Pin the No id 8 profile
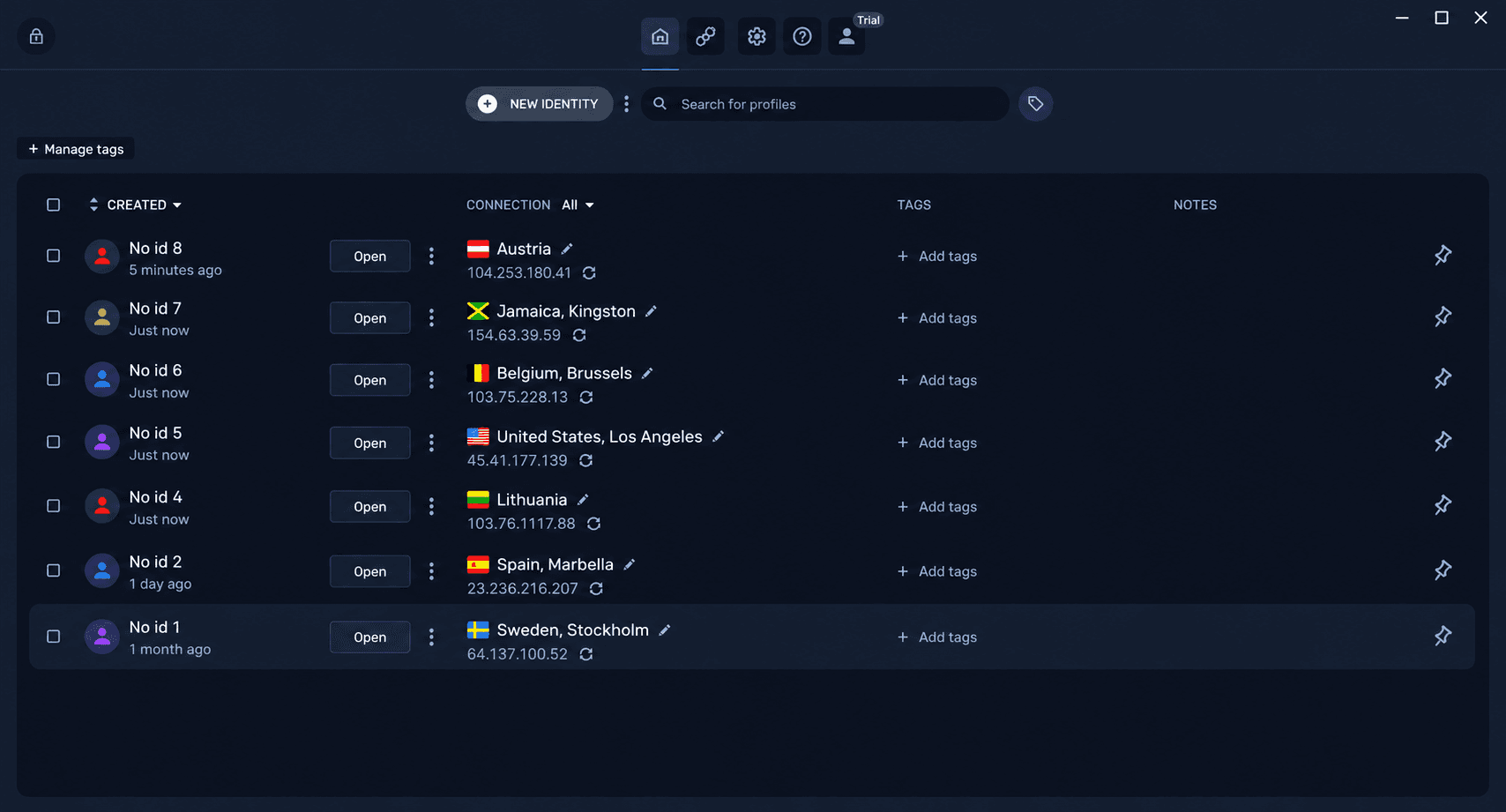 pyautogui.click(x=1443, y=256)
